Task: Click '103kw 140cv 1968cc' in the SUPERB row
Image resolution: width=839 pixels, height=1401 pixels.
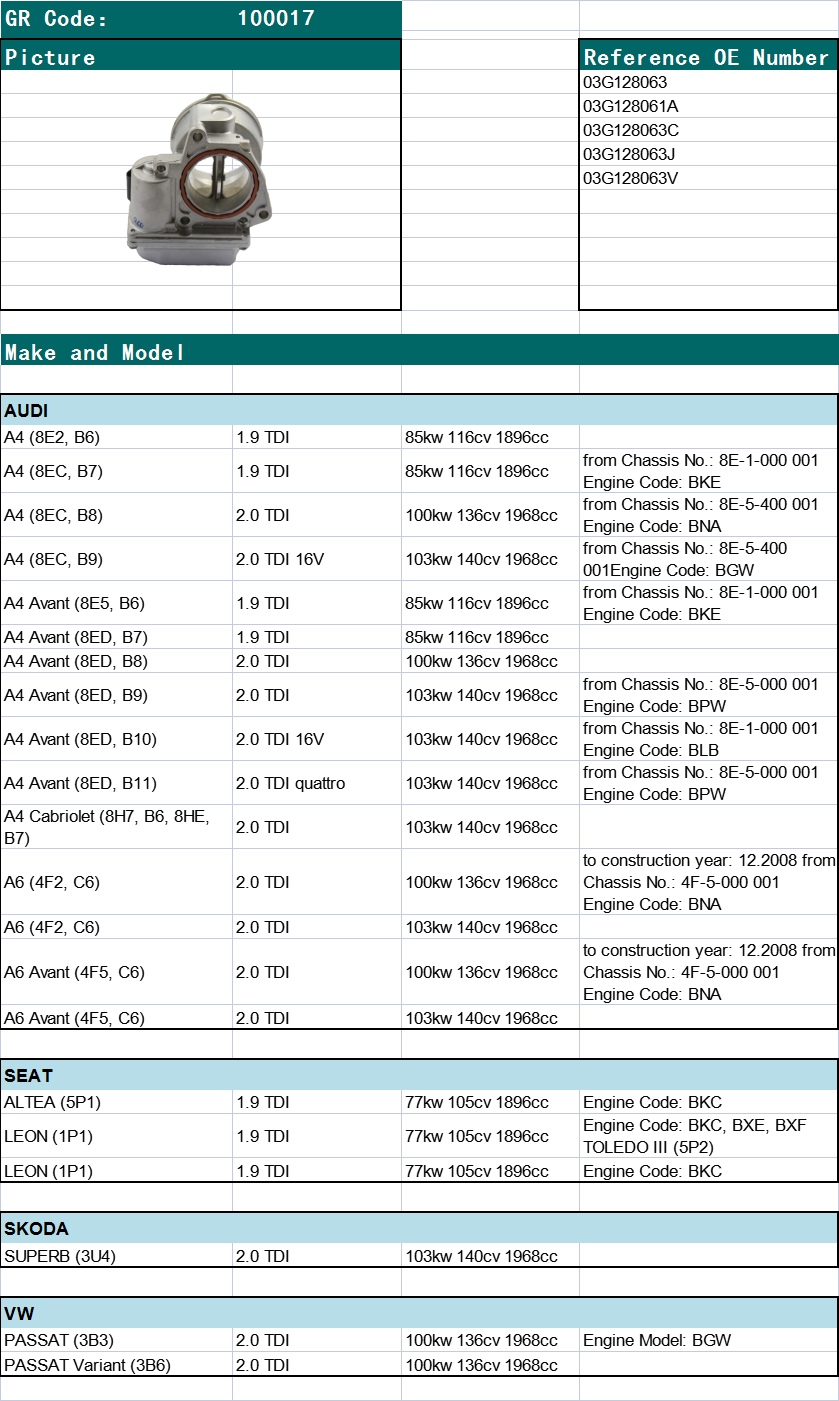Action: pyautogui.click(x=490, y=1256)
